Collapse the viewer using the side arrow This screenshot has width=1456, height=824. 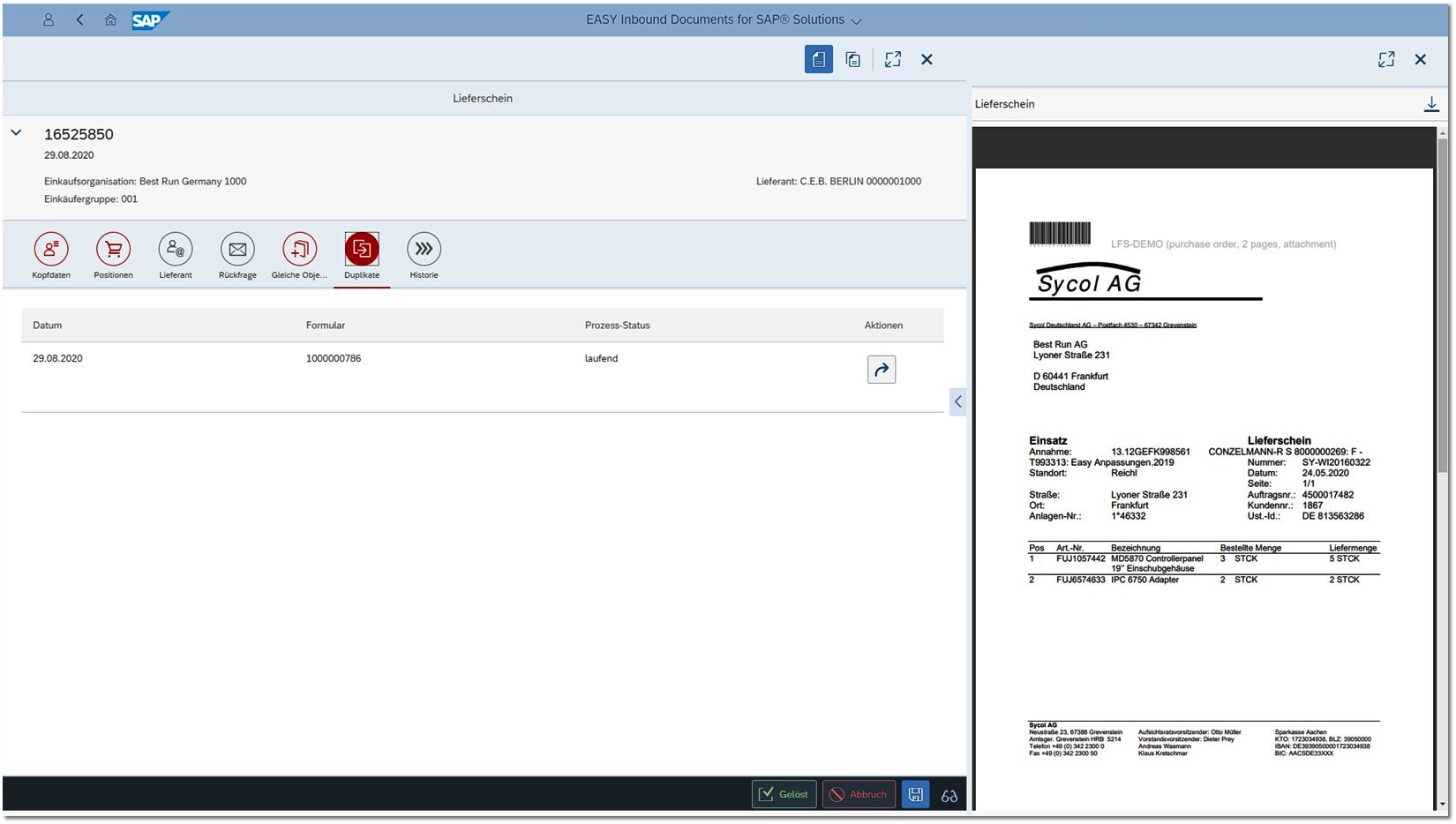pos(958,401)
